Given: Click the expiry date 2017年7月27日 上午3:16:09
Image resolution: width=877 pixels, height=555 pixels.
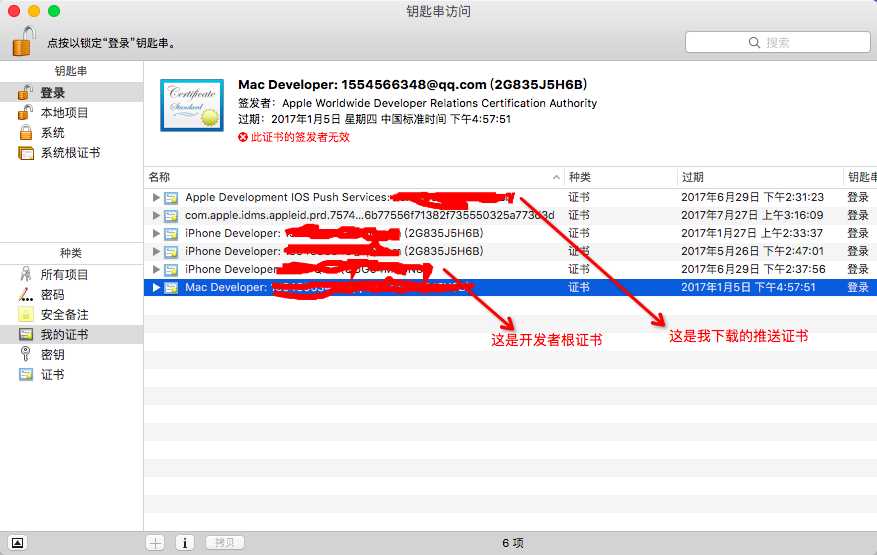Looking at the screenshot, I should 752,215.
